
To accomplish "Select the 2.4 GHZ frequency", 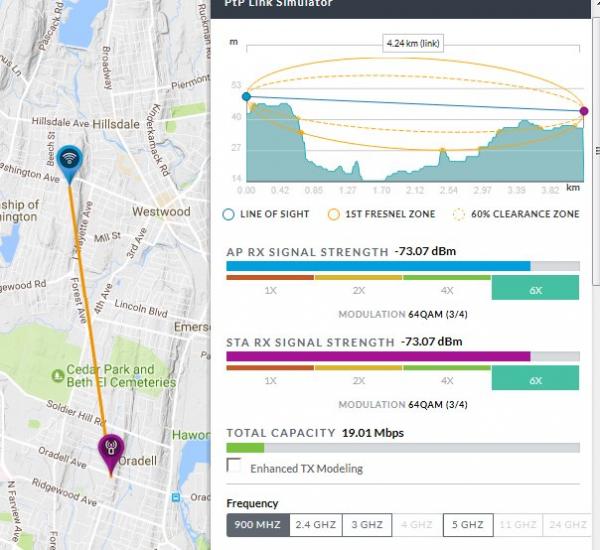I will pos(316,525).
